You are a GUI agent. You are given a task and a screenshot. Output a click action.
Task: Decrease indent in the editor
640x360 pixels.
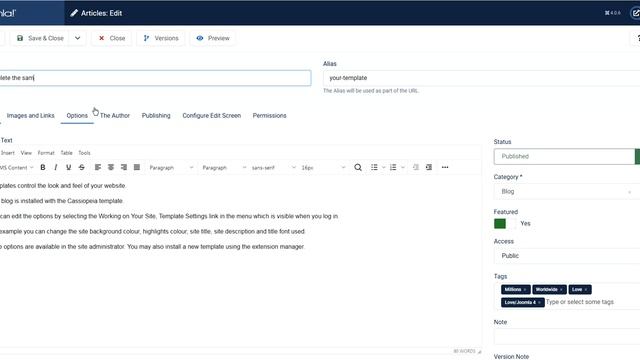click(416, 167)
